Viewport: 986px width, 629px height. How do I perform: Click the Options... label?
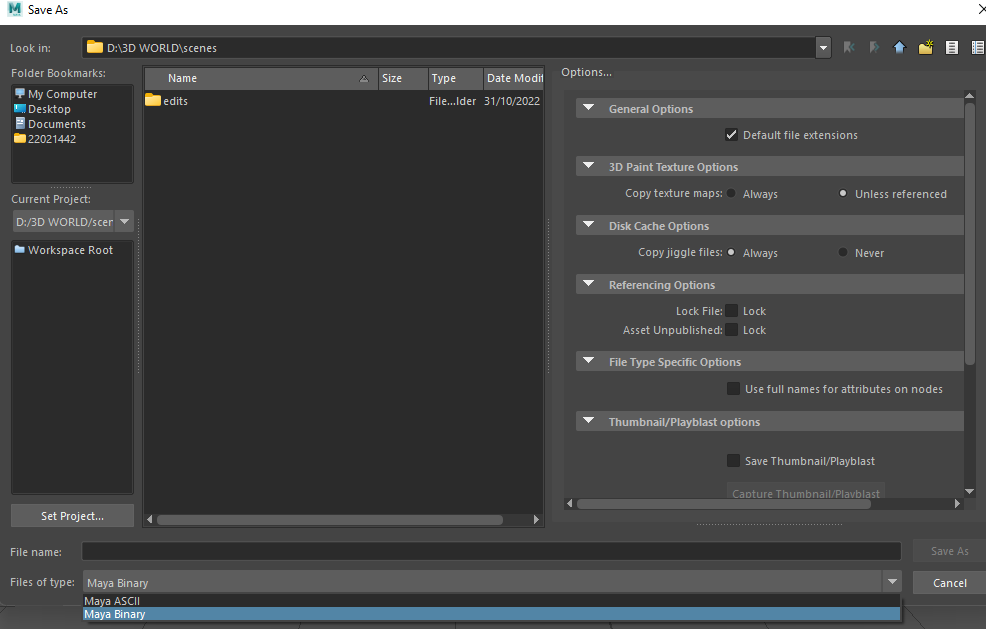[x=586, y=72]
